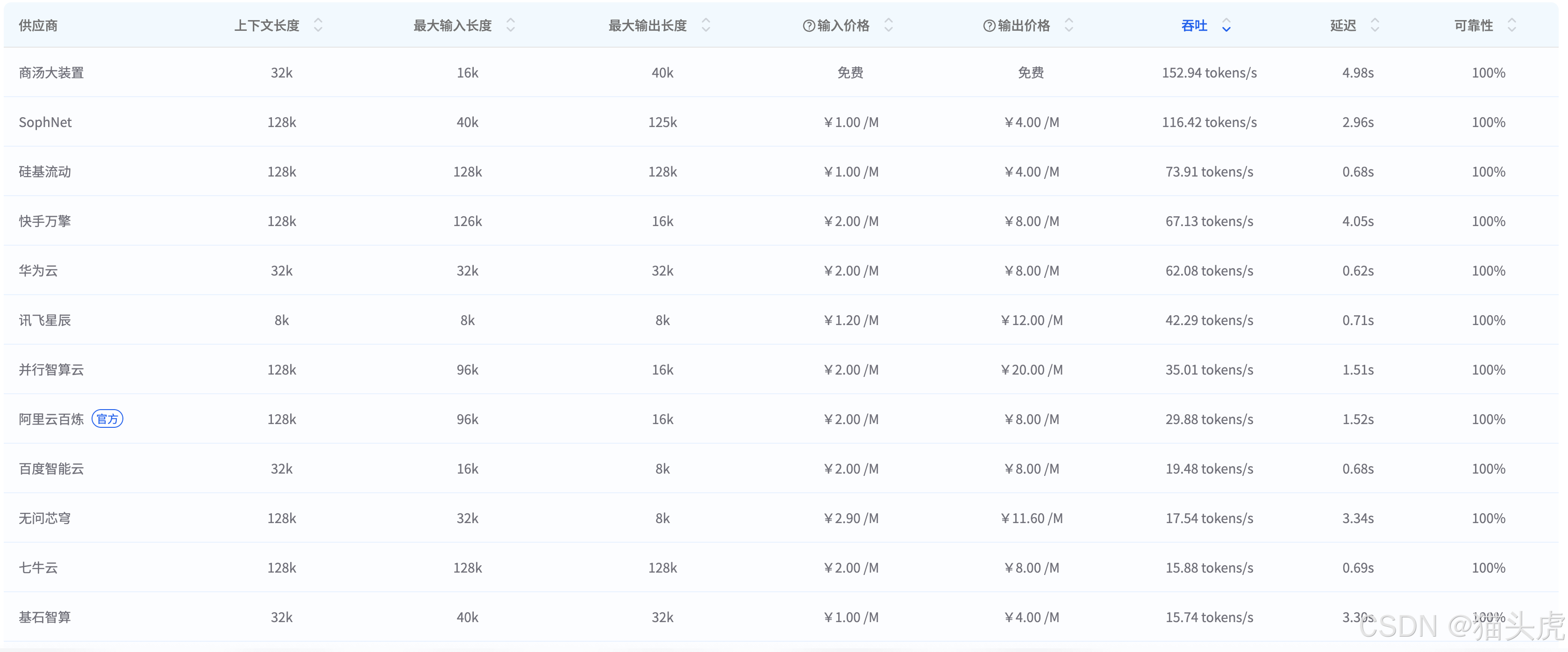Click the 供应商 column header
The height and width of the screenshot is (652, 1568).
pyautogui.click(x=38, y=26)
